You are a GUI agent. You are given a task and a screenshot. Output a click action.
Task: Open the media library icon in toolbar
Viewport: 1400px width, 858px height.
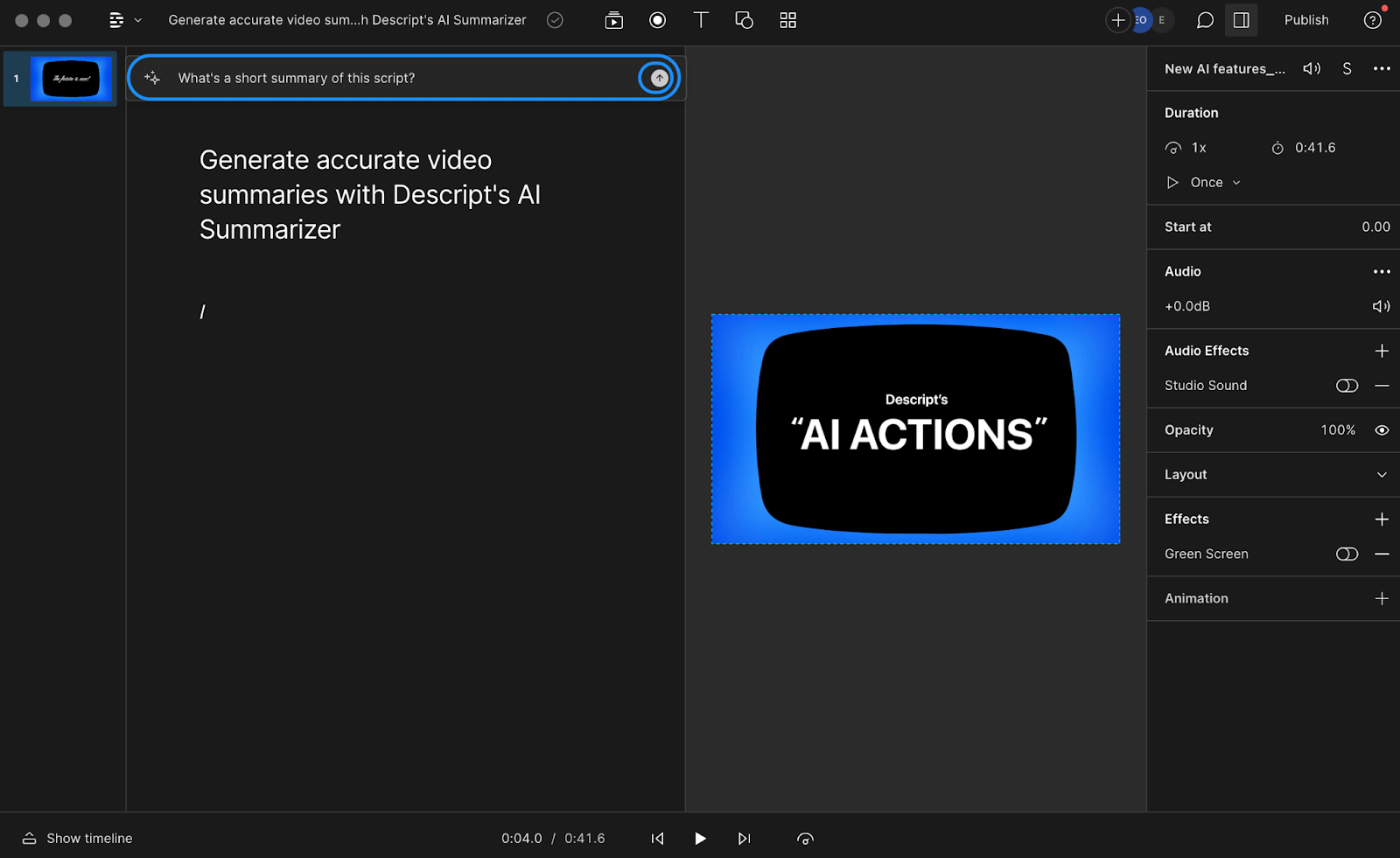(x=613, y=20)
